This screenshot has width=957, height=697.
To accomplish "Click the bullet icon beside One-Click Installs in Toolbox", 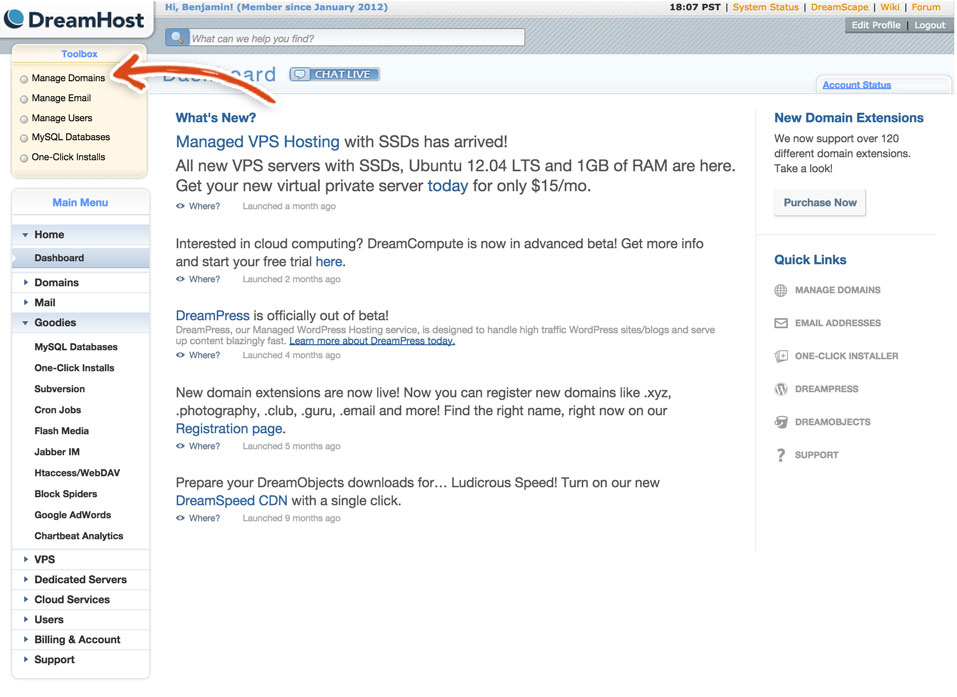I will [24, 158].
